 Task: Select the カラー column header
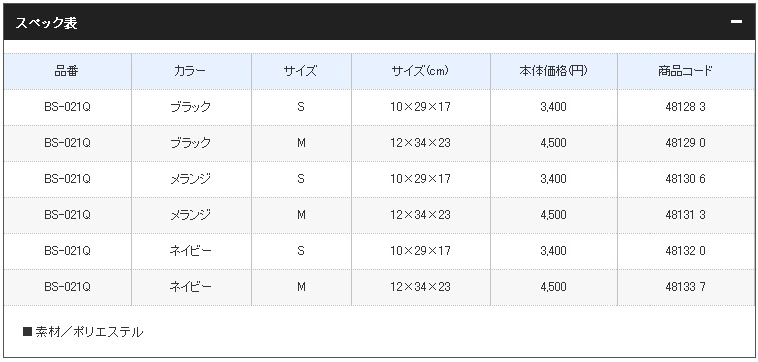(x=191, y=71)
